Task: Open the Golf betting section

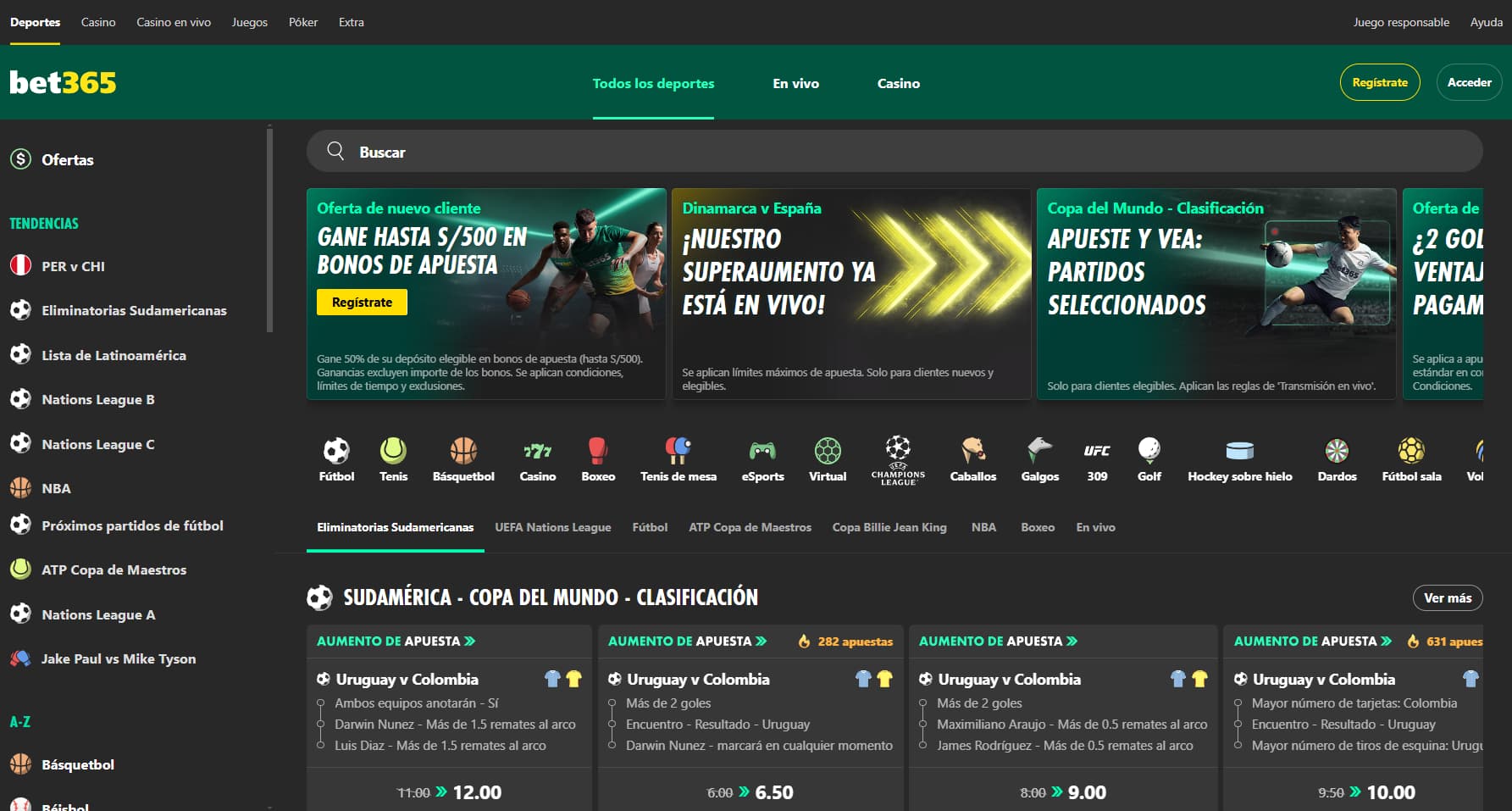Action: pyautogui.click(x=1149, y=458)
